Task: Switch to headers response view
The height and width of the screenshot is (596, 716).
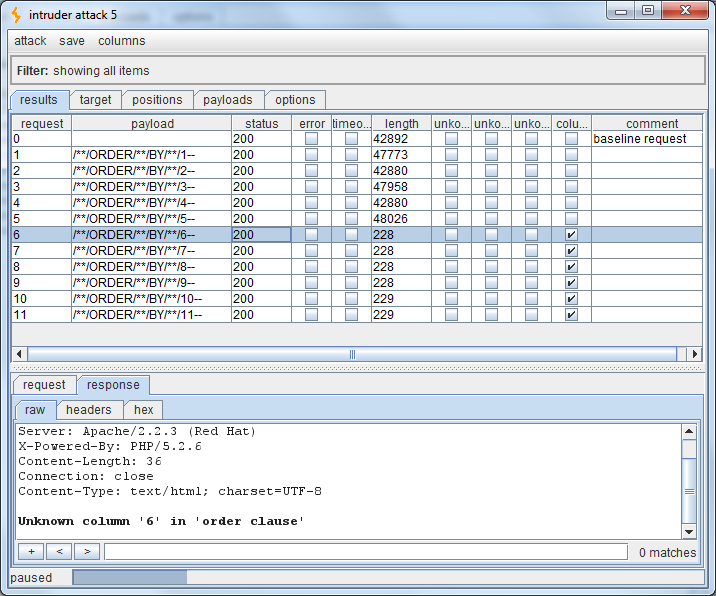Action: (89, 410)
